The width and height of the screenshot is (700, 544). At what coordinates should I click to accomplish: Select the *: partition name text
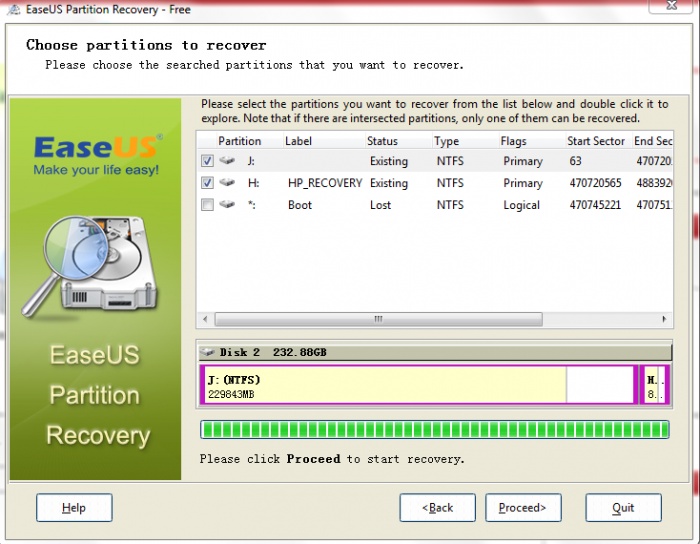251,205
